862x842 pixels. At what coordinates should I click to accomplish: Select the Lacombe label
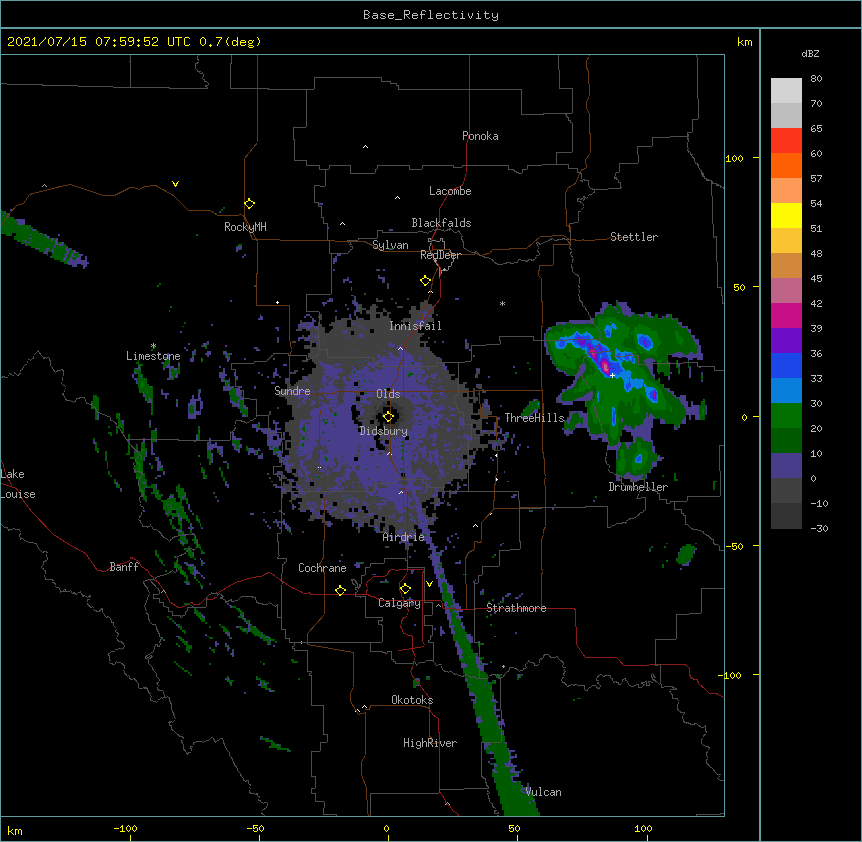pyautogui.click(x=450, y=191)
